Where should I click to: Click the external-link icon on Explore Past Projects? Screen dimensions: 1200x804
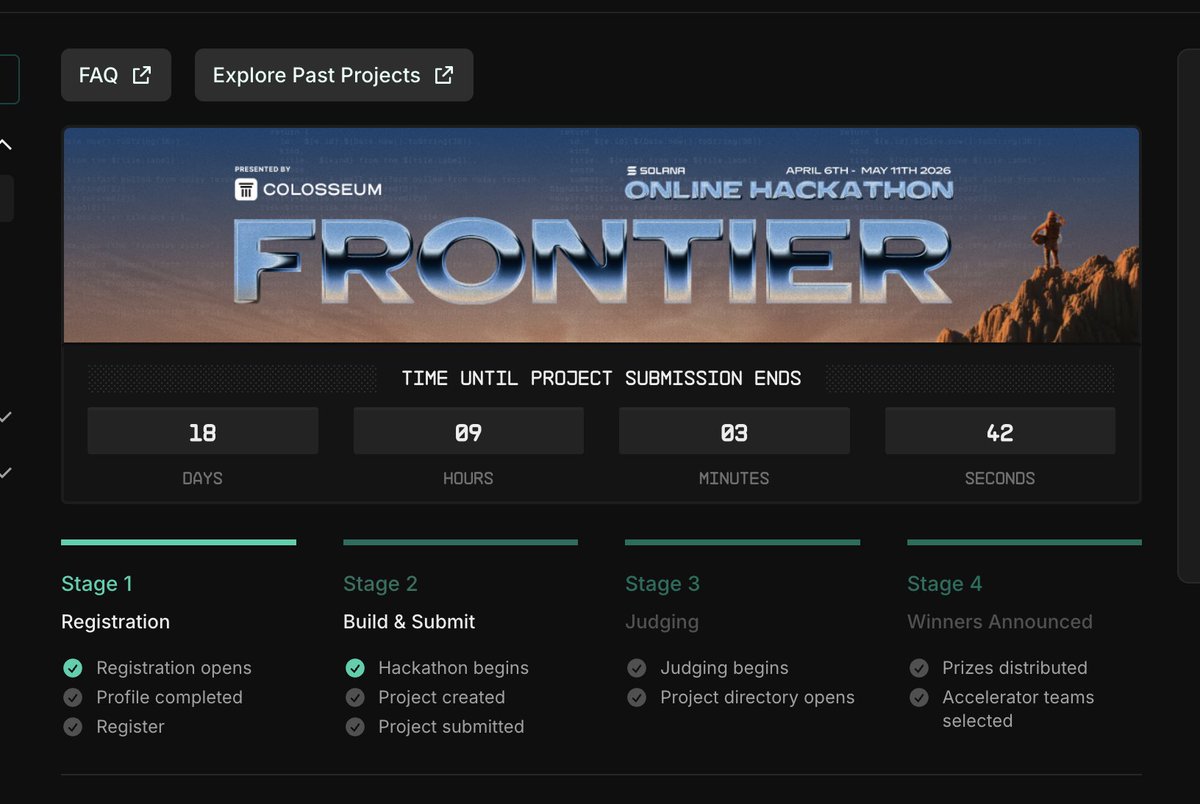(444, 75)
